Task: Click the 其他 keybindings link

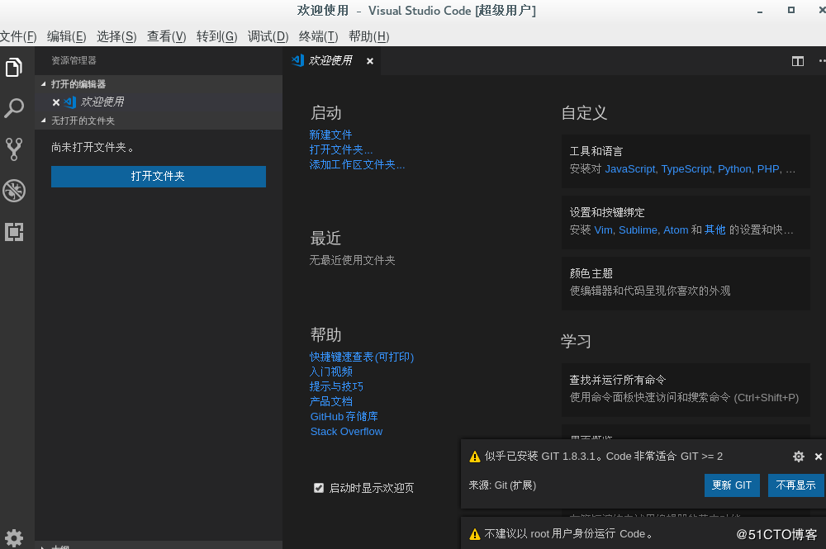Action: click(715, 230)
